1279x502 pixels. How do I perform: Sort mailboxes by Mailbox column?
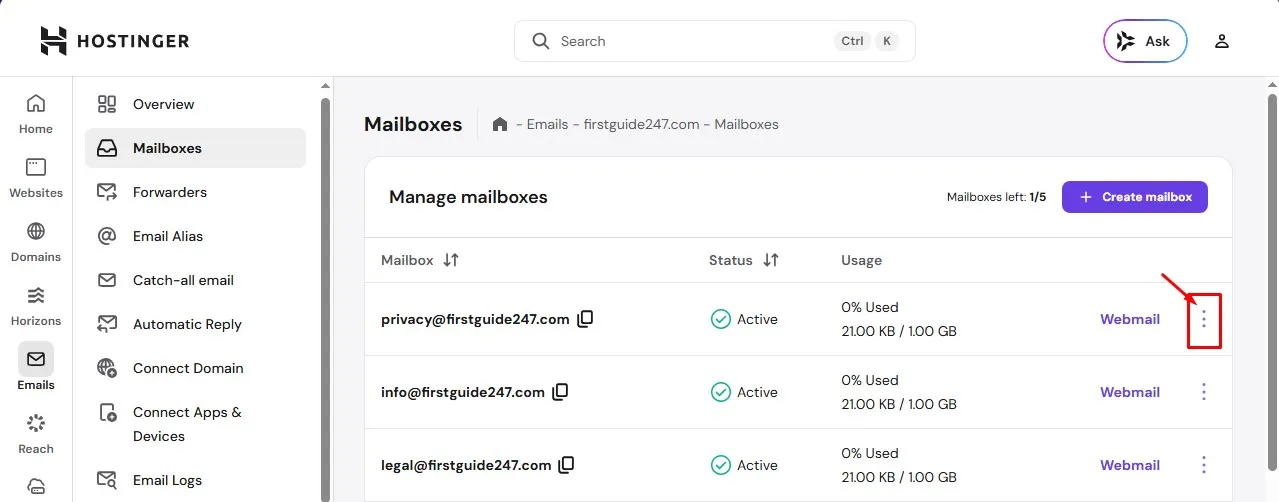451,260
